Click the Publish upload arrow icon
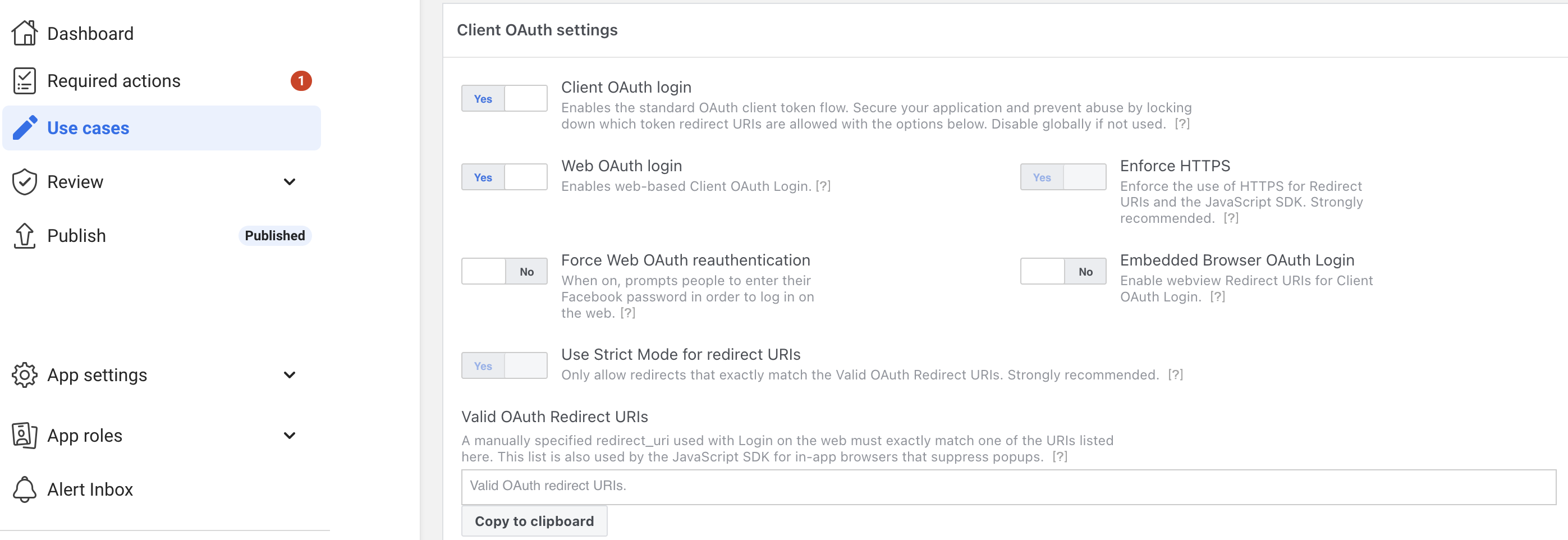Viewport: 1568px width, 540px height. tap(24, 236)
